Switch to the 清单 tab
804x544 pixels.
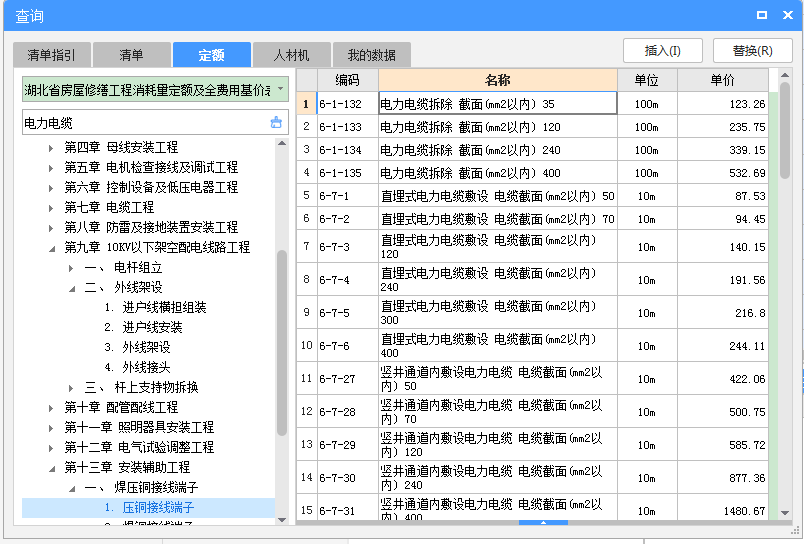132,55
